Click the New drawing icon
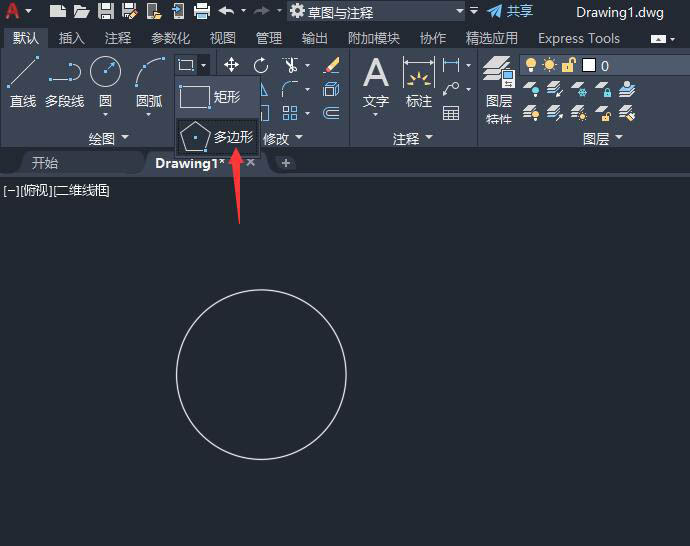690x546 pixels. click(x=58, y=11)
